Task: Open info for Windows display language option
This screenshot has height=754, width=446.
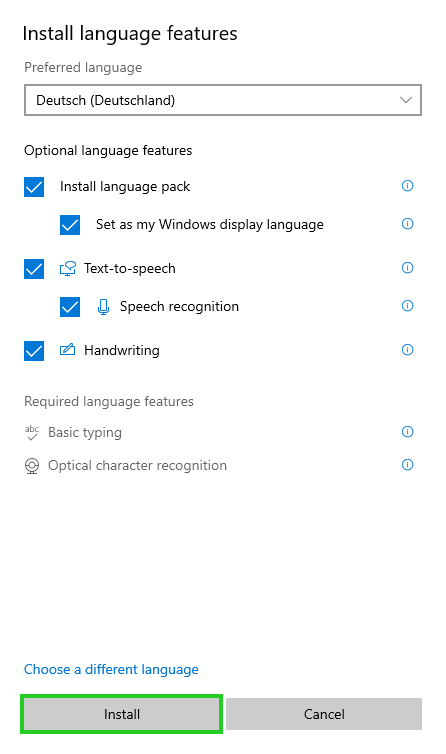Action: coord(407,224)
